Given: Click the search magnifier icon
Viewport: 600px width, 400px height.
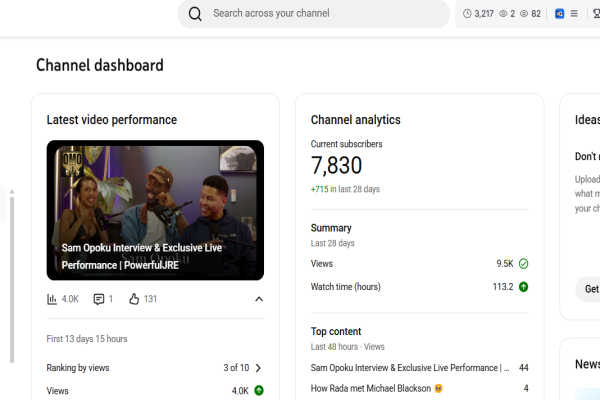Looking at the screenshot, I should [x=195, y=14].
